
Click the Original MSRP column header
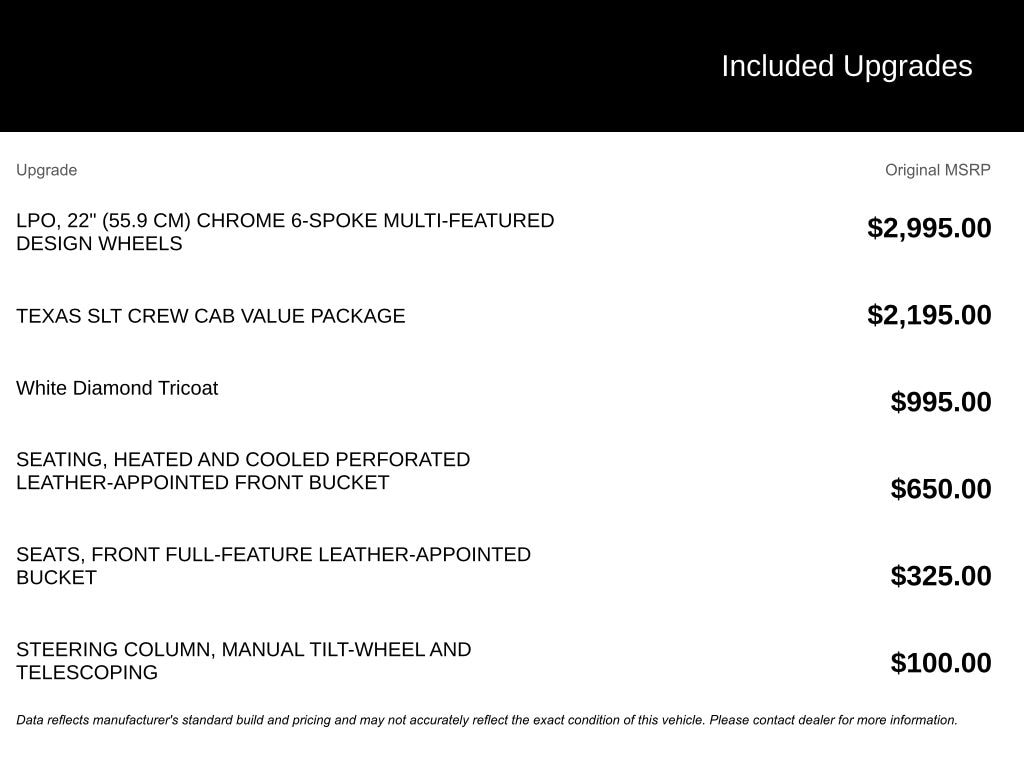937,170
